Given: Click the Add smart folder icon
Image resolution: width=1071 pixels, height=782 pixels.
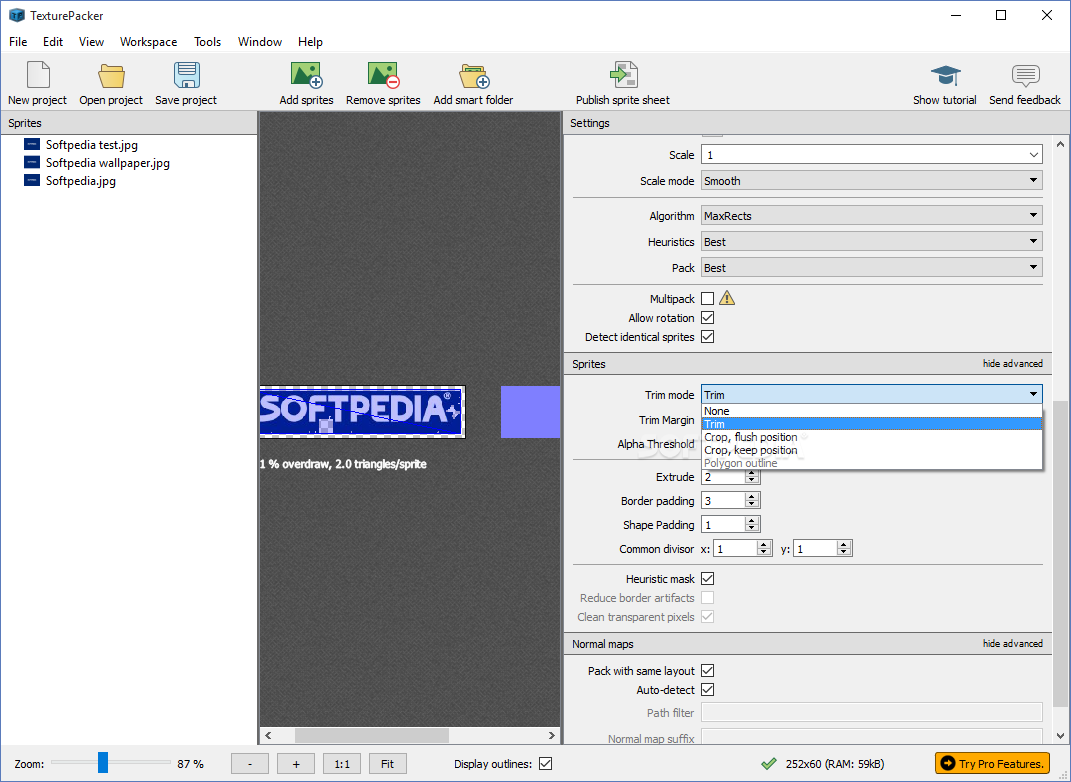Looking at the screenshot, I should 474,76.
